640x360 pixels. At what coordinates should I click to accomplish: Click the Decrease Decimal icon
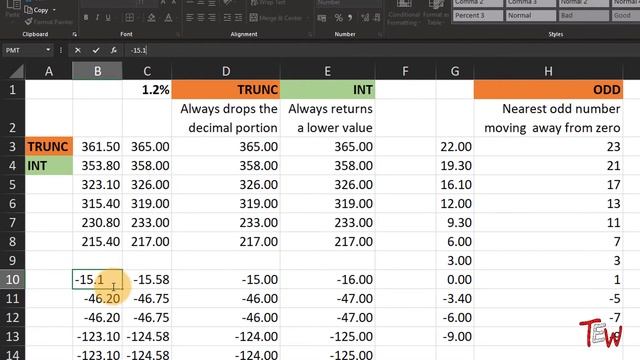[x=376, y=18]
